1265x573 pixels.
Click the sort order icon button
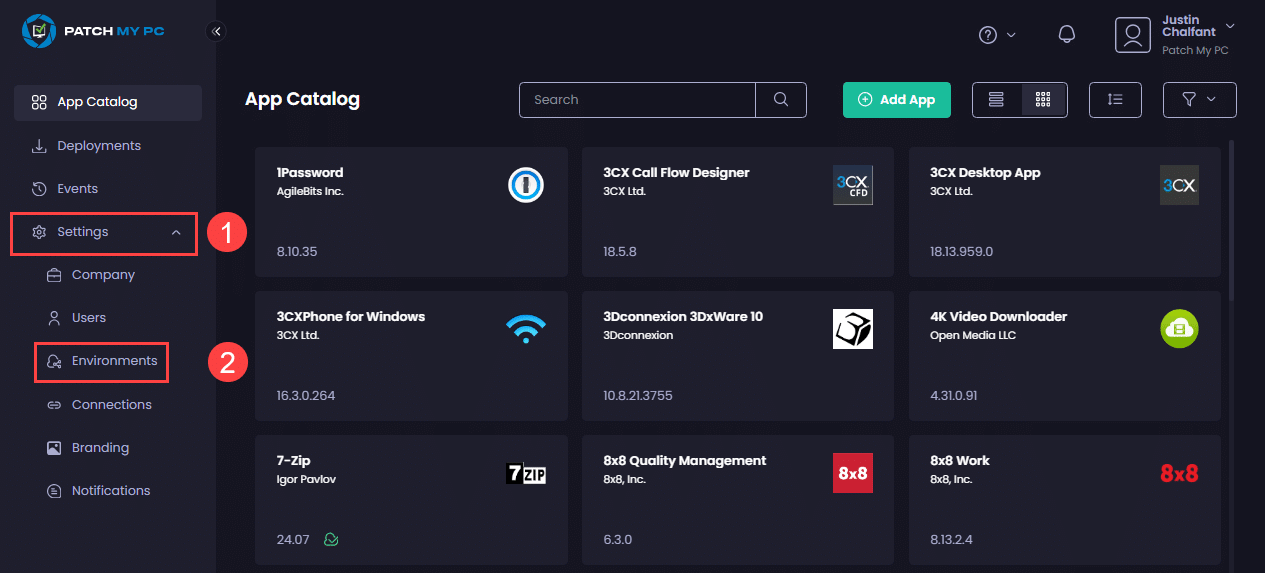(x=1115, y=99)
